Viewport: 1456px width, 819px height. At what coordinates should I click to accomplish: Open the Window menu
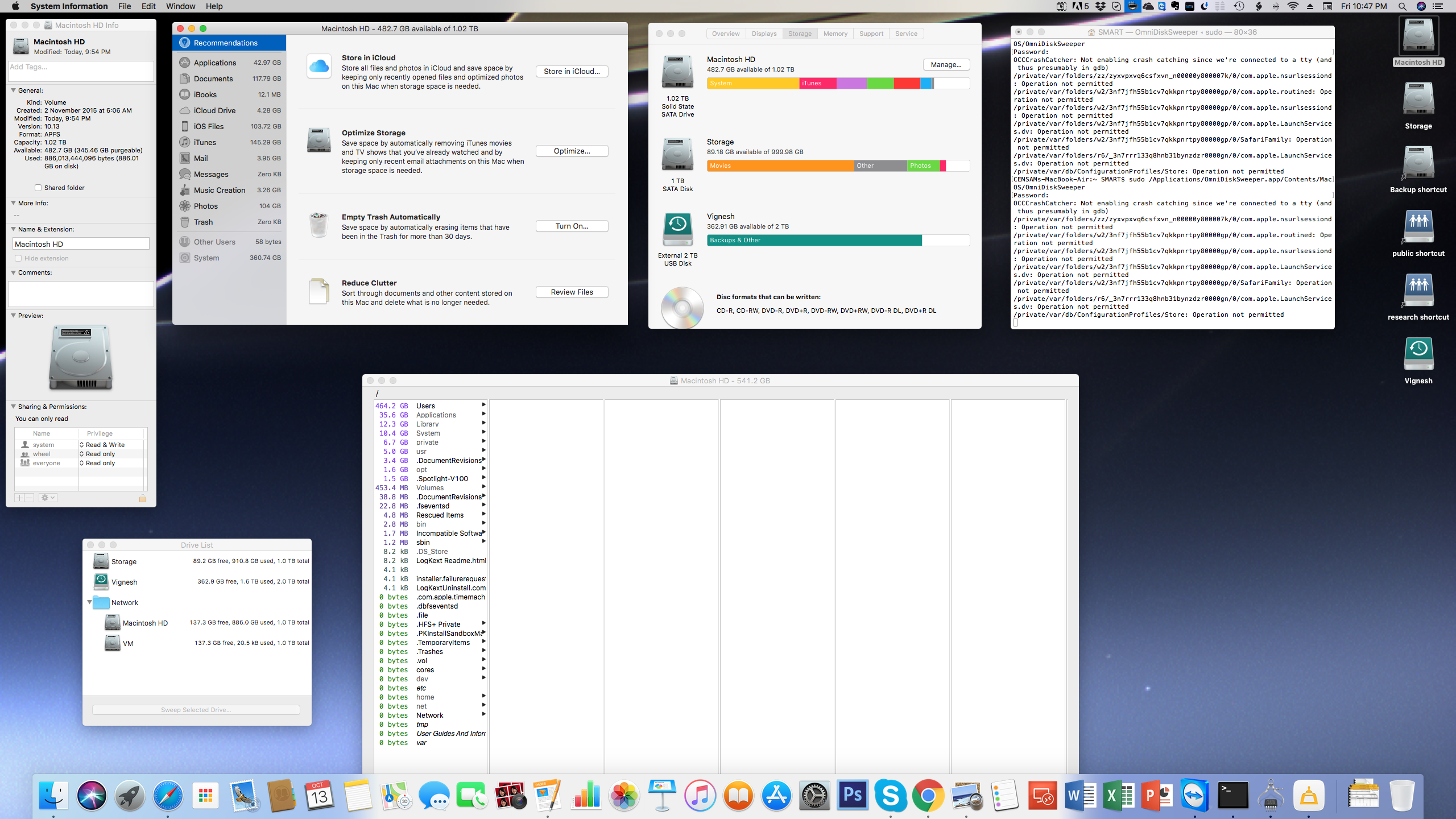click(x=180, y=6)
